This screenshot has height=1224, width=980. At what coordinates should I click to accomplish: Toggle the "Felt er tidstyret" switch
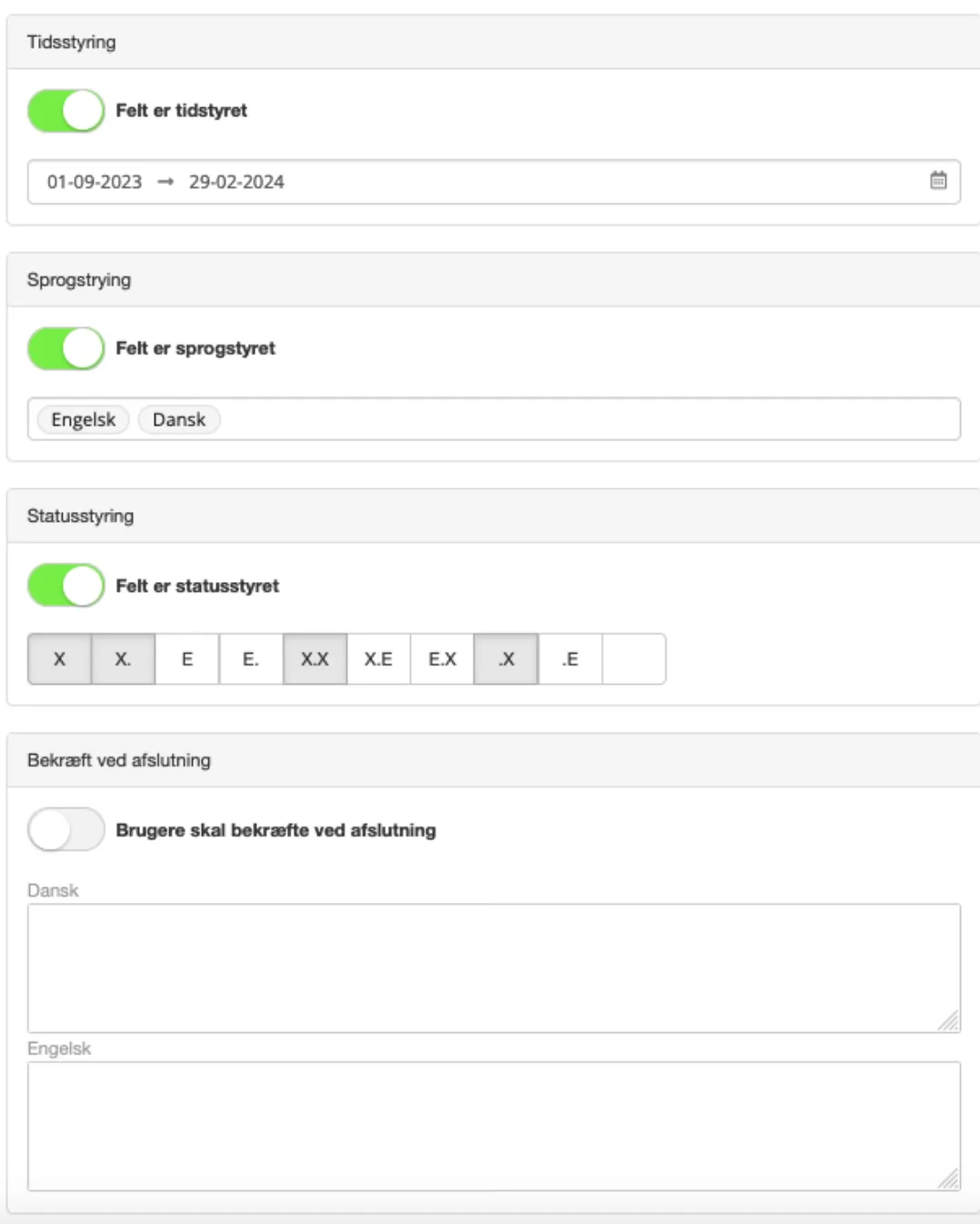[x=65, y=111]
